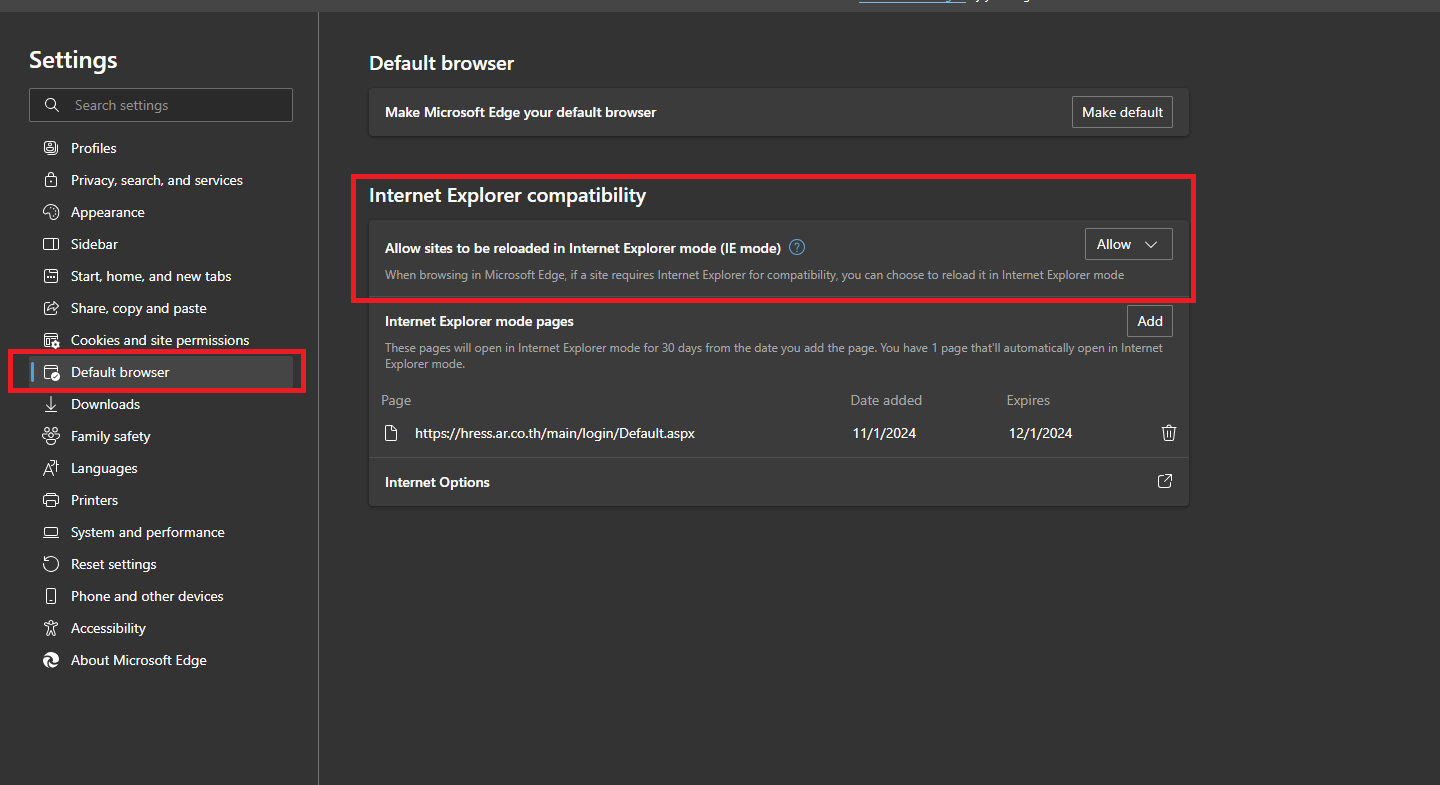
Task: Click the Make default button
Action: pos(1122,112)
